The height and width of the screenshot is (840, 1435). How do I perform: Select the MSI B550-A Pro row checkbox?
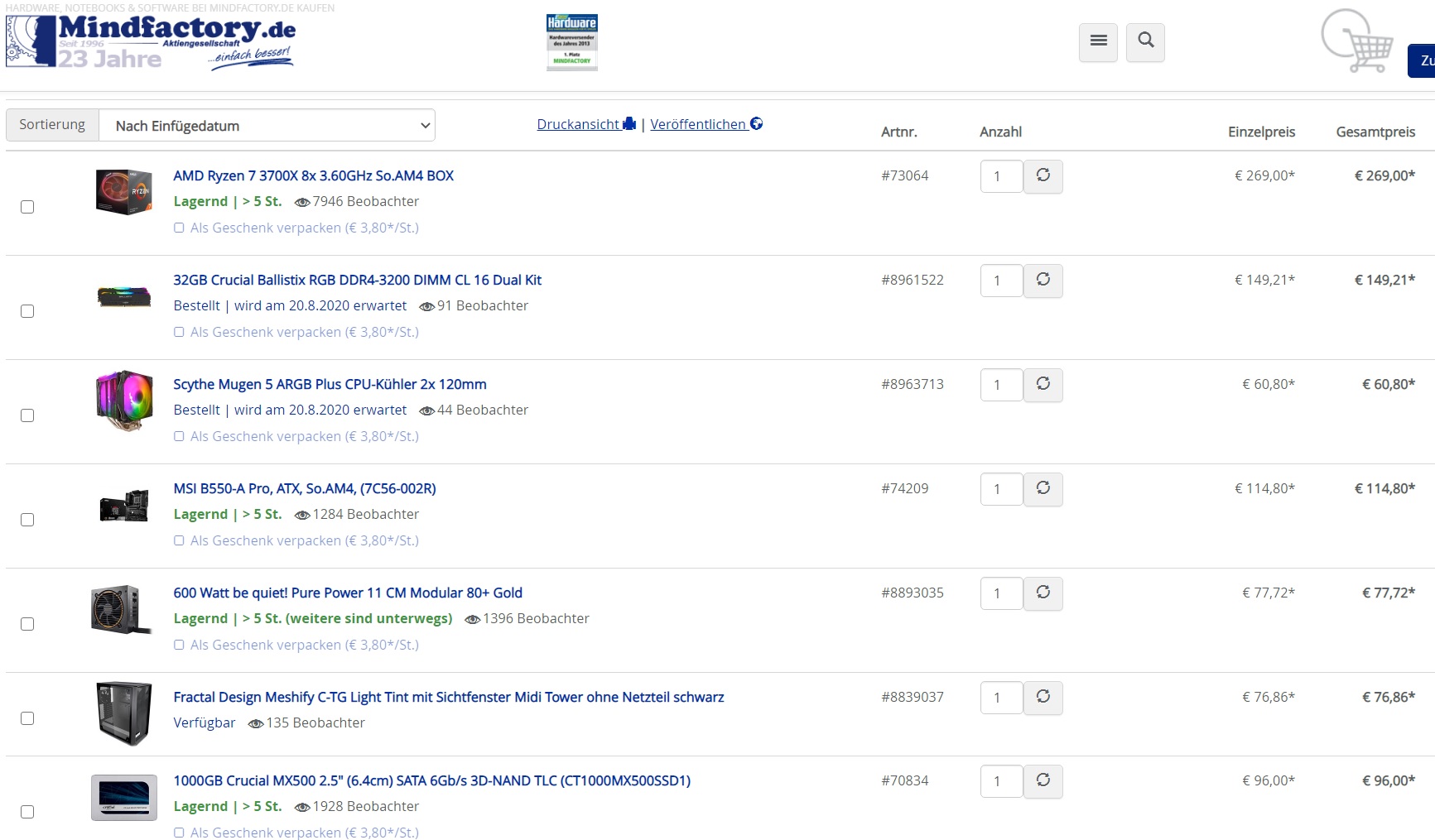(x=27, y=520)
